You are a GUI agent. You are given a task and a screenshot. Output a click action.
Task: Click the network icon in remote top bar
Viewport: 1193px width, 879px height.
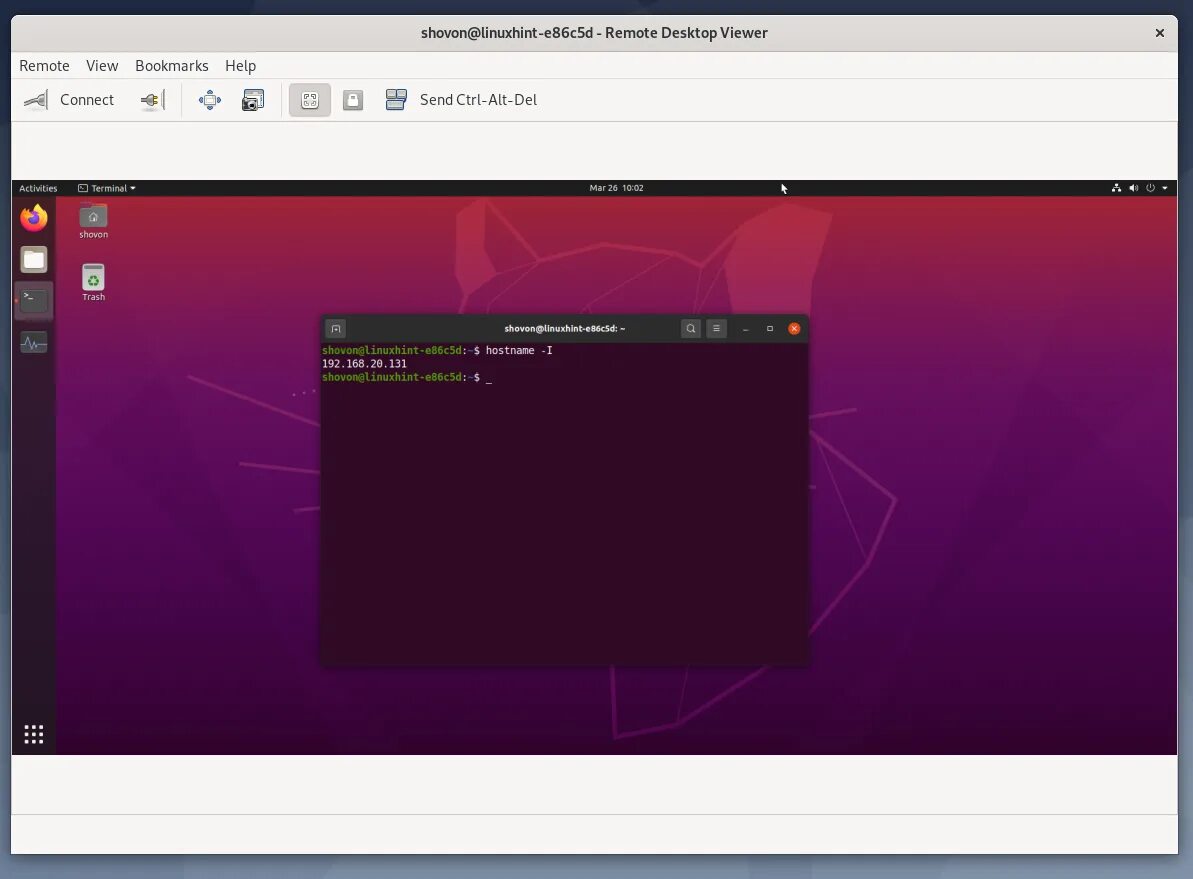click(x=1116, y=188)
